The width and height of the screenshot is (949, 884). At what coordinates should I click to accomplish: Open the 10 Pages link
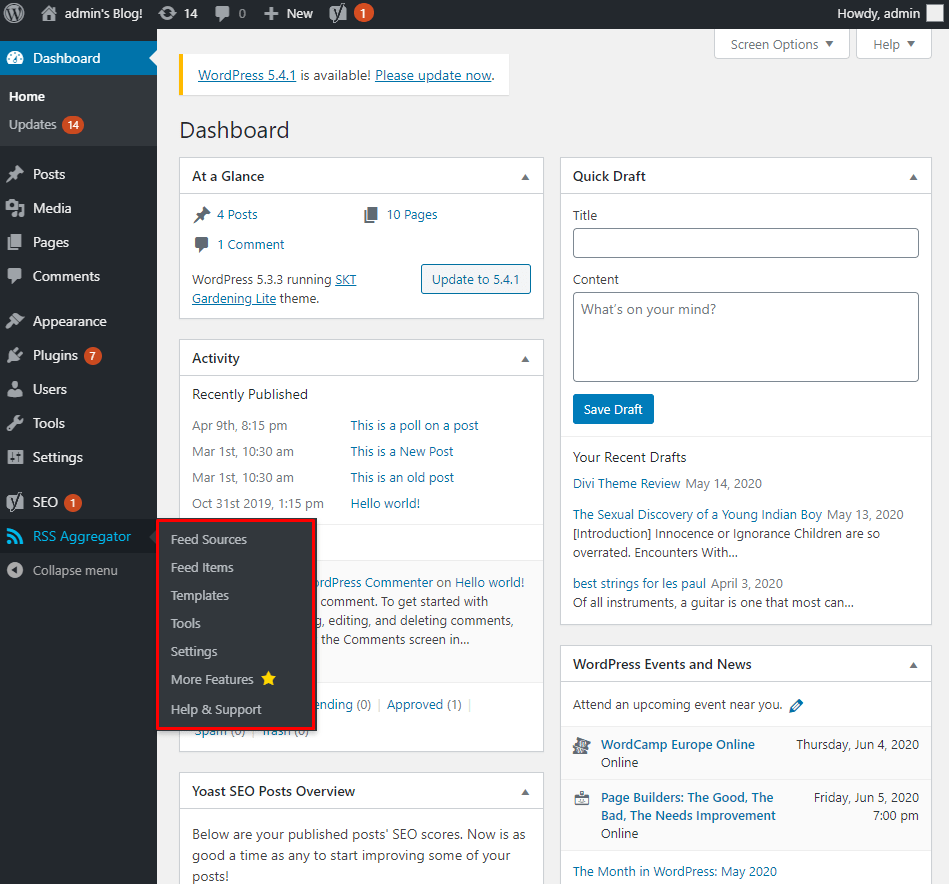[412, 214]
